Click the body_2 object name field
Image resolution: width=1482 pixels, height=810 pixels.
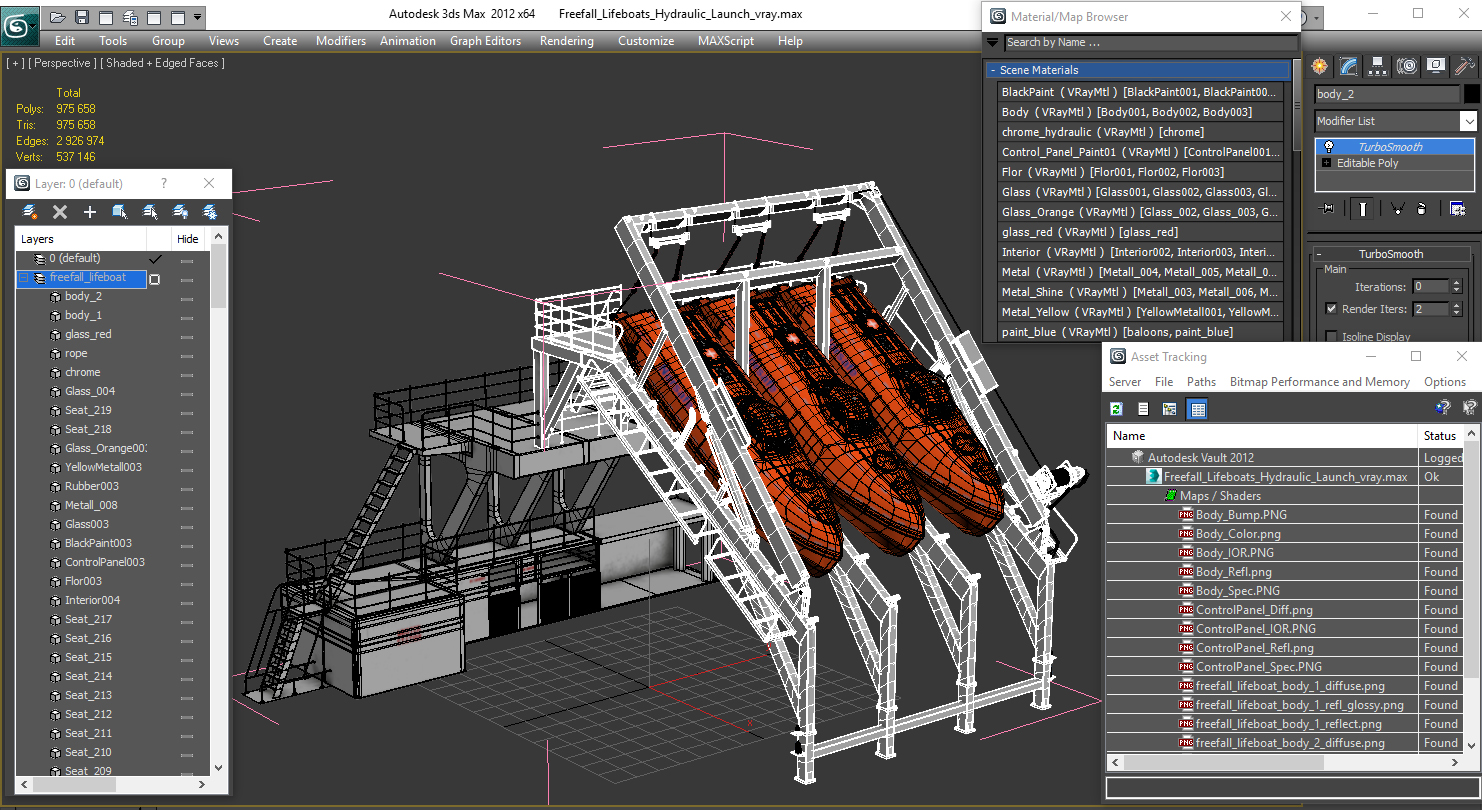pos(1386,94)
